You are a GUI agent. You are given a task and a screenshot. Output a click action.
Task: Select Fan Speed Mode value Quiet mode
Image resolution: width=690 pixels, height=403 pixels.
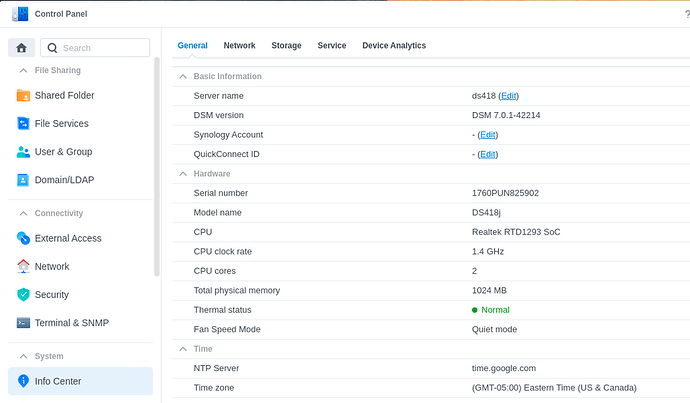pyautogui.click(x=494, y=330)
